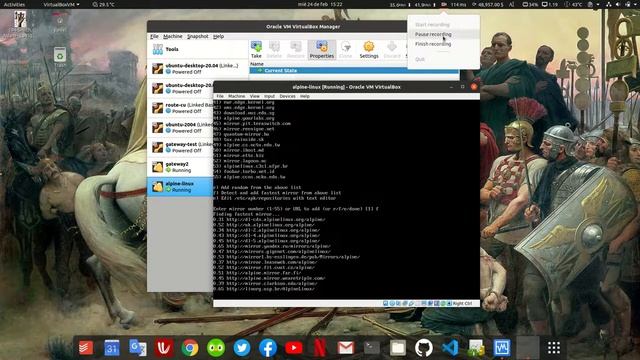Select the alpine-linux running VM
Image resolution: width=640 pixels, height=360 pixels.
click(x=180, y=187)
